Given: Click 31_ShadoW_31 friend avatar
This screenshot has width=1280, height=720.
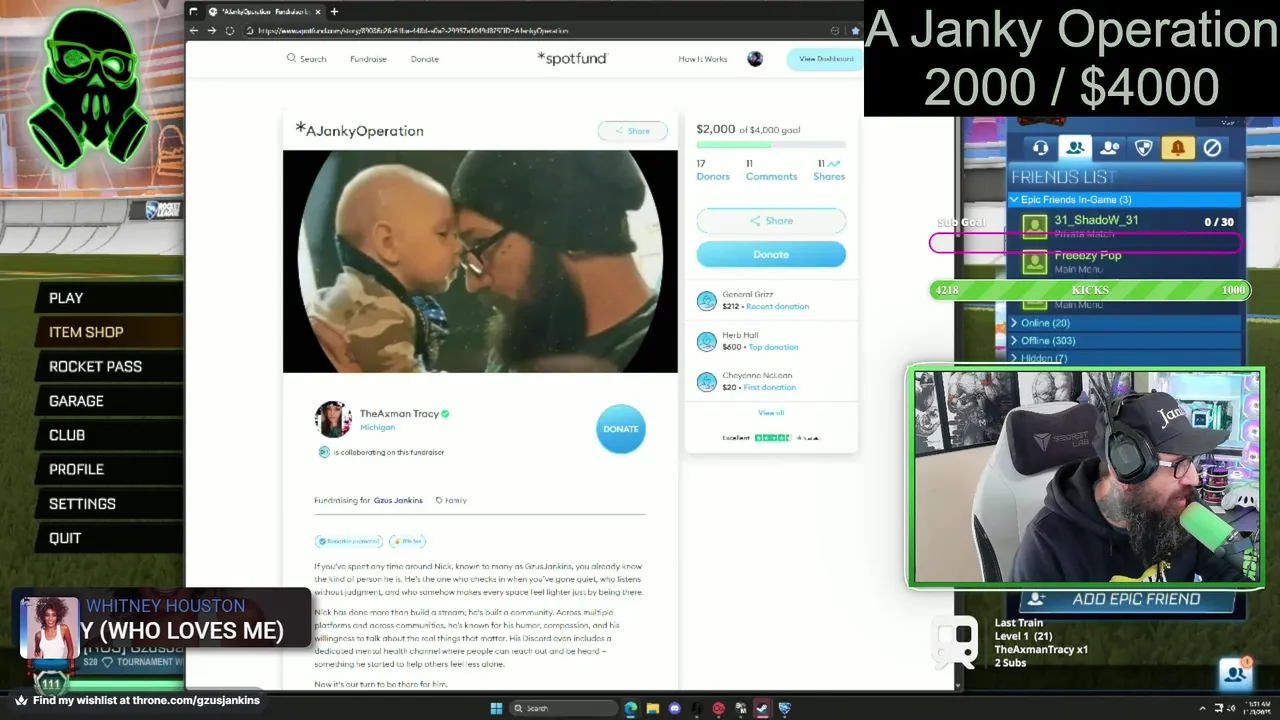Looking at the screenshot, I should (x=1035, y=226).
